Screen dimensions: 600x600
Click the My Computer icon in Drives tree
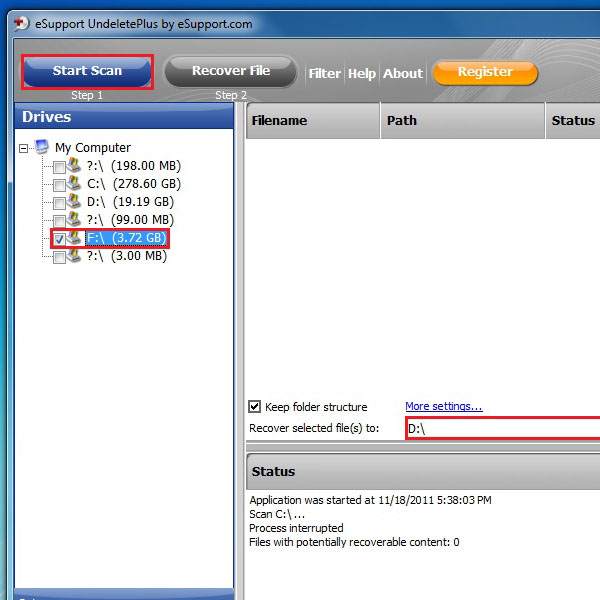click(x=42, y=147)
